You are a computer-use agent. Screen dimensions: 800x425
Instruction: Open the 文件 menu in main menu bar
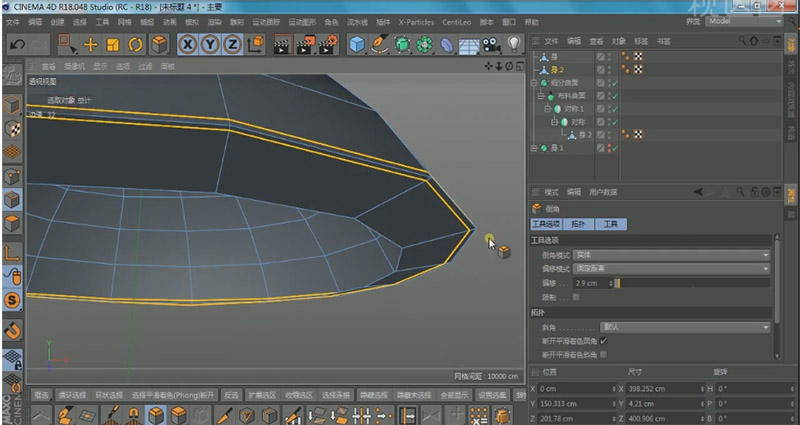[12, 22]
